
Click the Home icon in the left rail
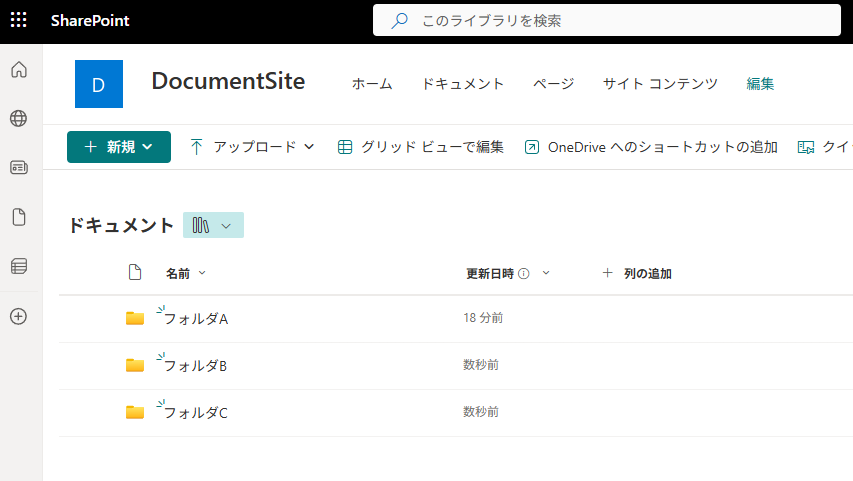[x=19, y=70]
